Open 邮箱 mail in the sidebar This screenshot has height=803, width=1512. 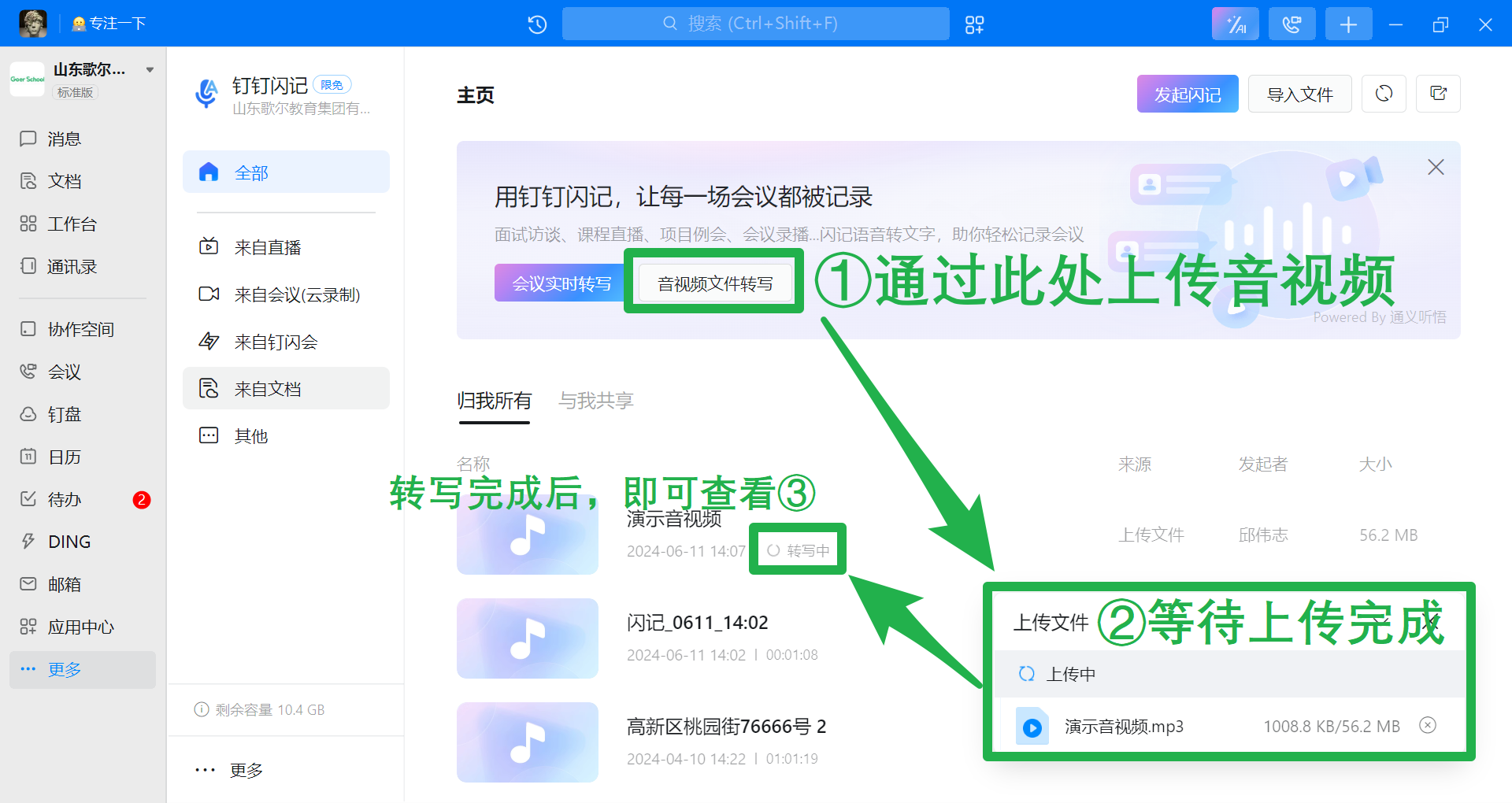(x=83, y=584)
